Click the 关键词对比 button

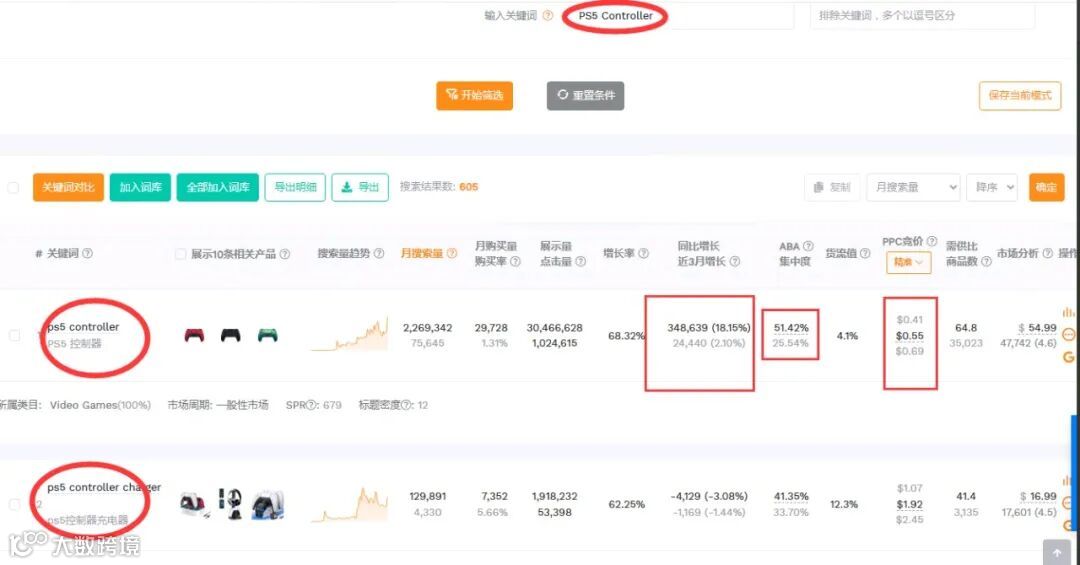coord(68,187)
